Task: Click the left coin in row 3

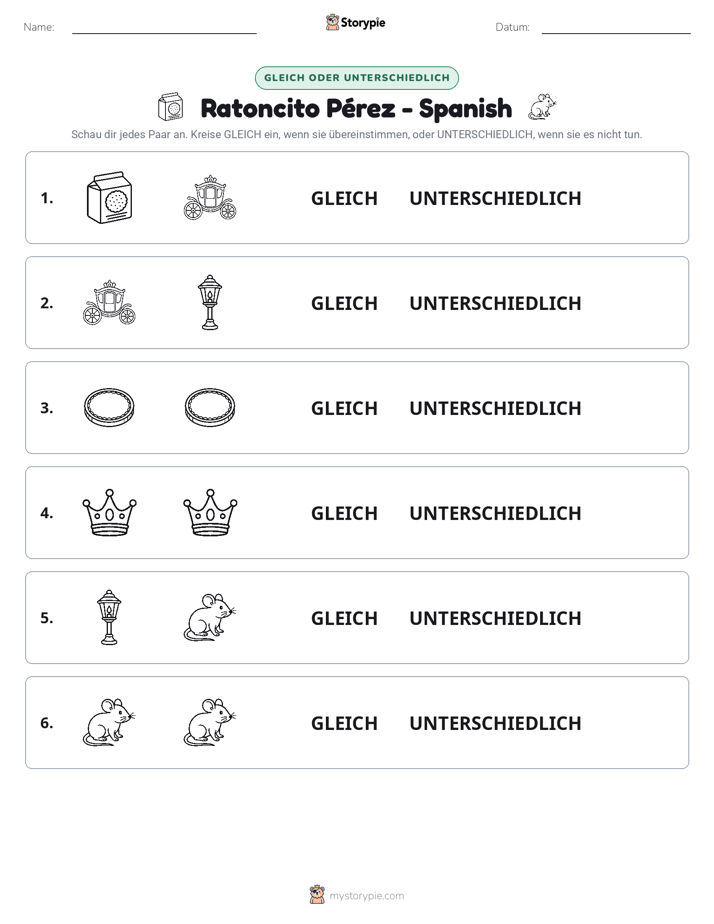Action: [x=109, y=407]
